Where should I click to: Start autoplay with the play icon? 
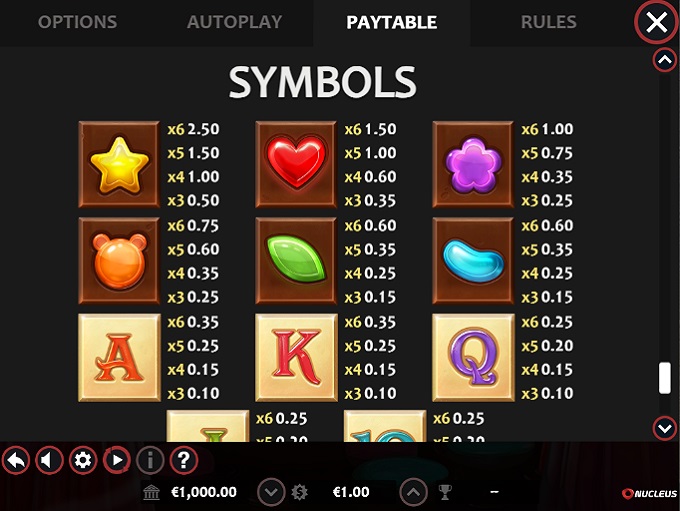point(117,460)
